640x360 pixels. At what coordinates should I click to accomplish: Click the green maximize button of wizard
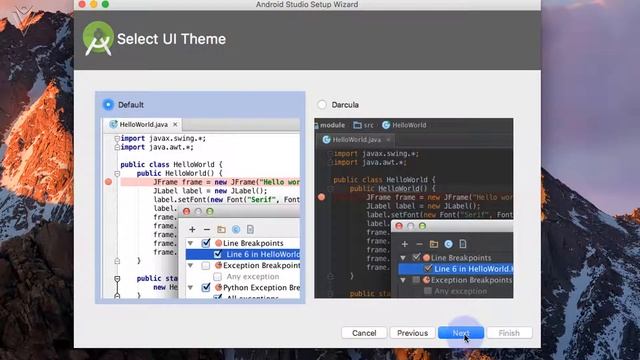point(105,4)
